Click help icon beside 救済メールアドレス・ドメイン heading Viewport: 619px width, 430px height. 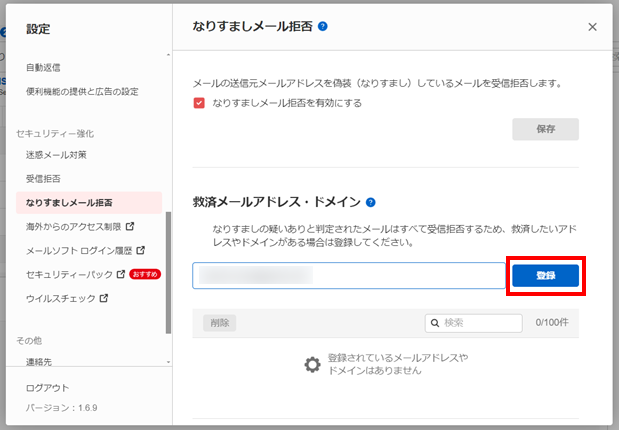coord(371,202)
